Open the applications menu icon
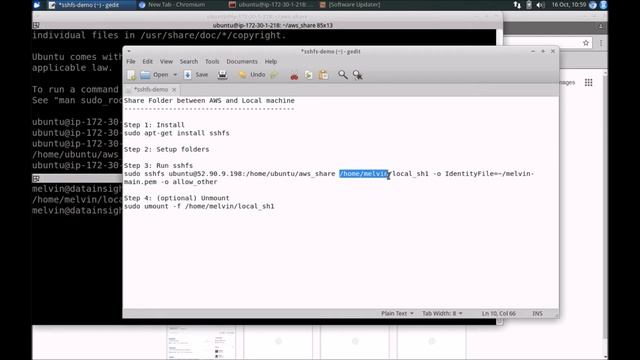The image size is (640, 360). [x=37, y=5]
